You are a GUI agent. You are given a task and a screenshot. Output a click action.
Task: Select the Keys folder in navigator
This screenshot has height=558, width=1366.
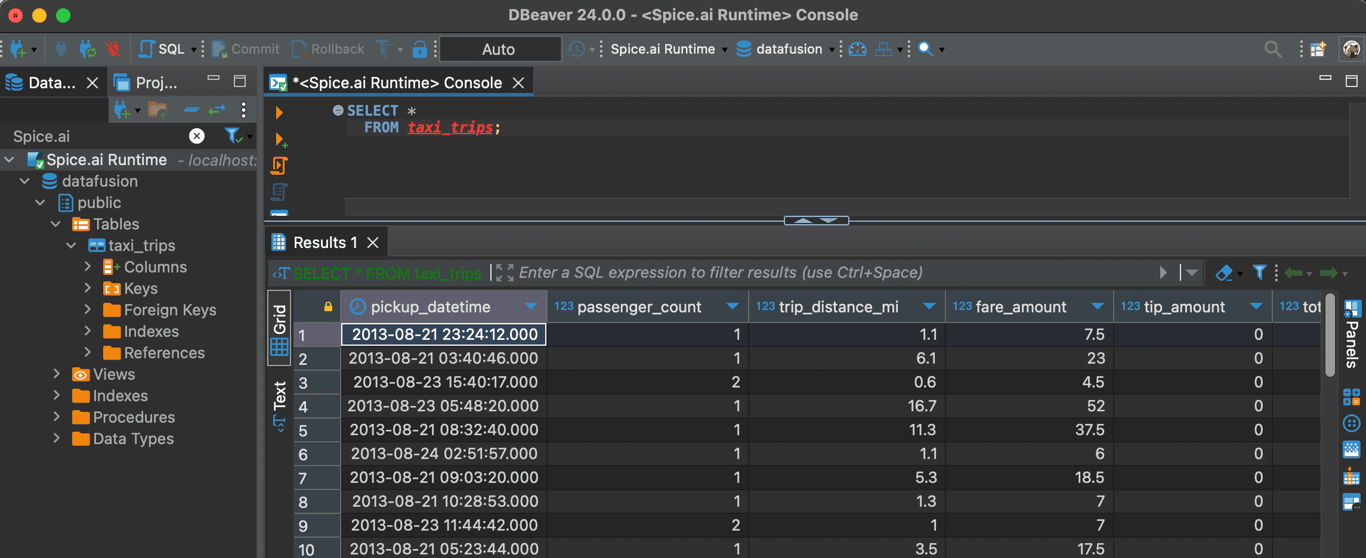coord(131,289)
